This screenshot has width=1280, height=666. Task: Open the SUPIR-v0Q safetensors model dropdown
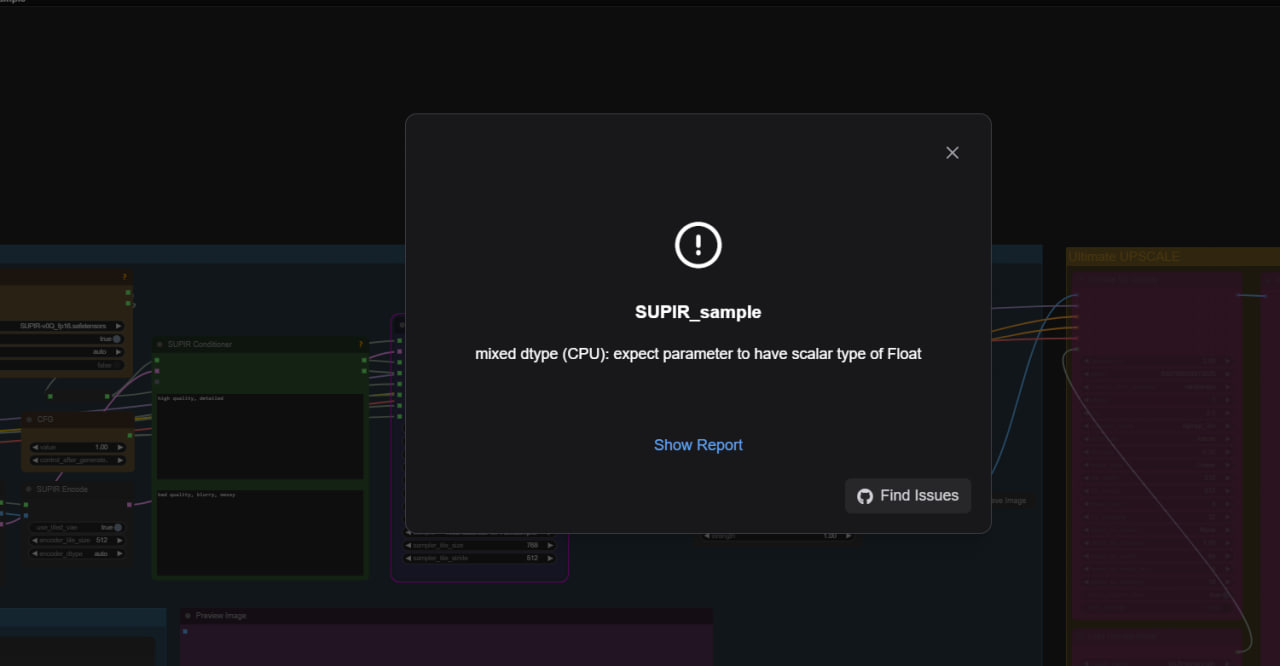tap(70, 326)
